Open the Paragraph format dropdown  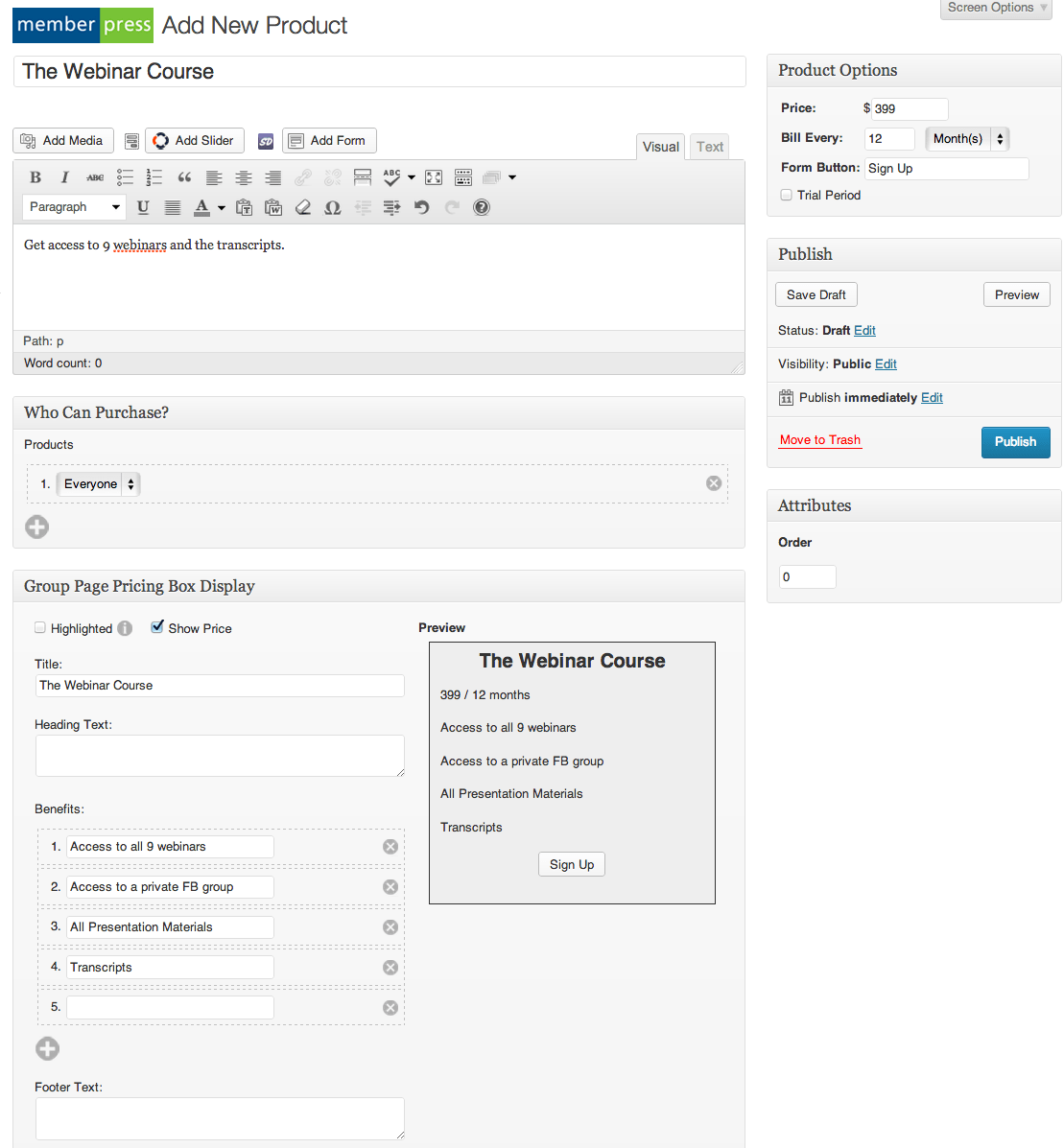(75, 207)
